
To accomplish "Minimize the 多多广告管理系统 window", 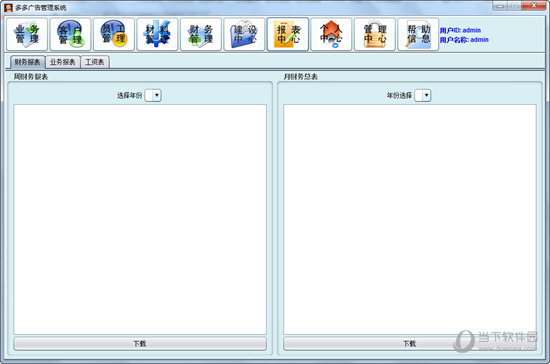I will 501,6.
